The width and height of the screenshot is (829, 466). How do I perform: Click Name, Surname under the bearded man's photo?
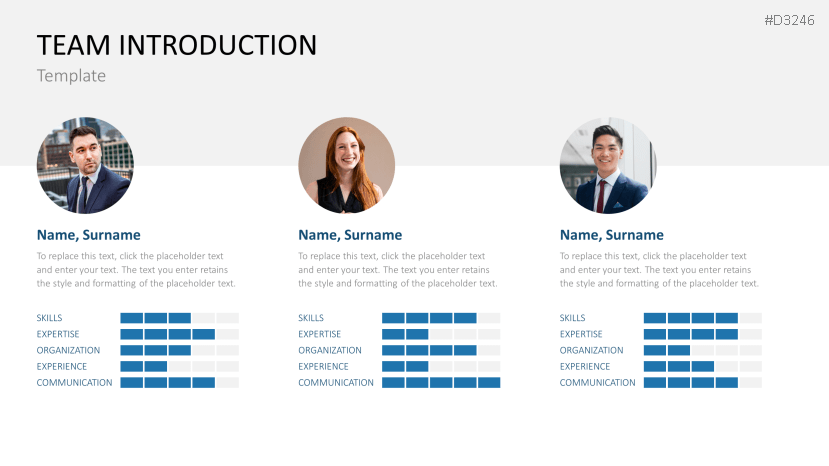(x=89, y=235)
